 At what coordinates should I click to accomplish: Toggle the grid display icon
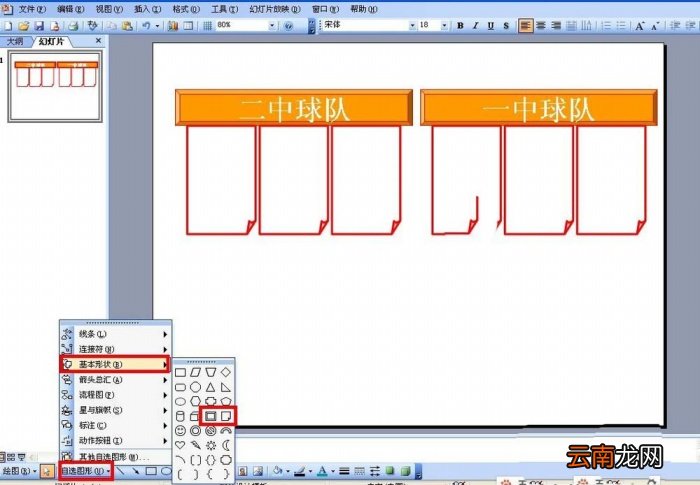pyautogui.click(x=207, y=26)
